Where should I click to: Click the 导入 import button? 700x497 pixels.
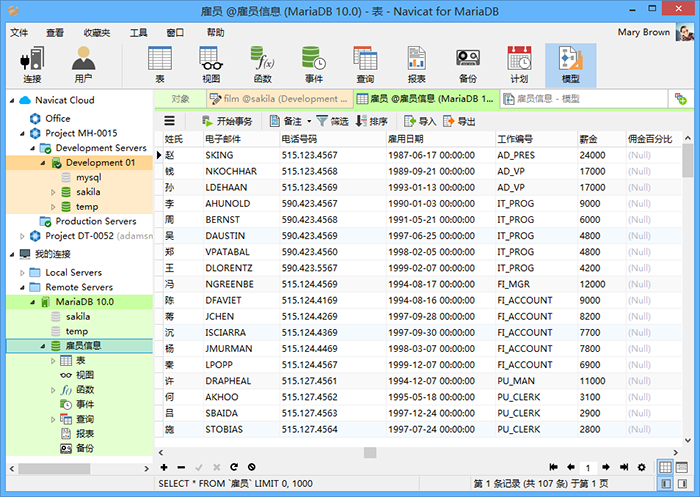(420, 121)
